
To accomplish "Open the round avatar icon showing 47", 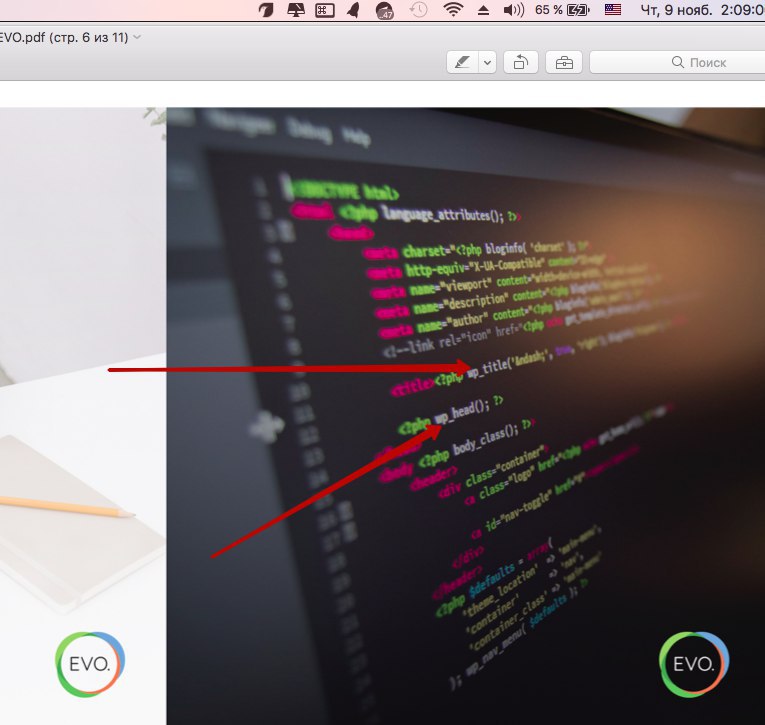I will tap(384, 10).
